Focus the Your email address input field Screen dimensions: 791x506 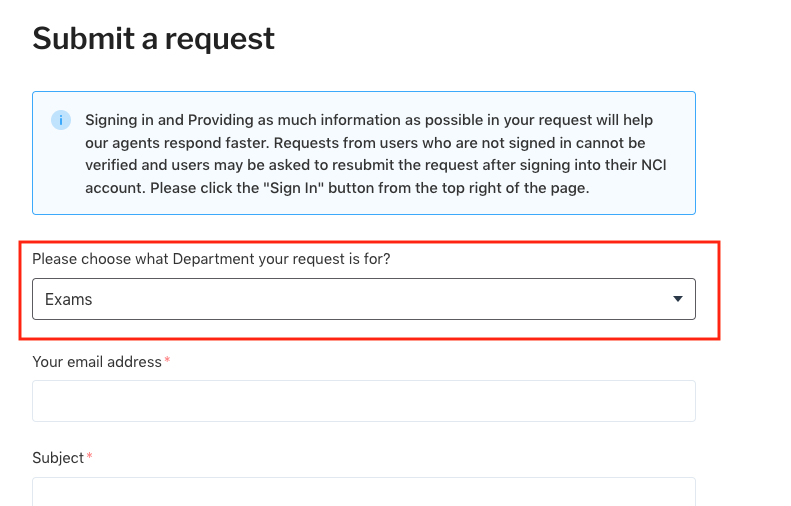point(363,401)
